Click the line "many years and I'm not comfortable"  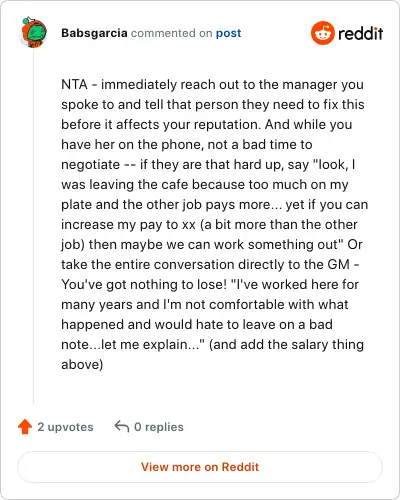tap(205, 305)
